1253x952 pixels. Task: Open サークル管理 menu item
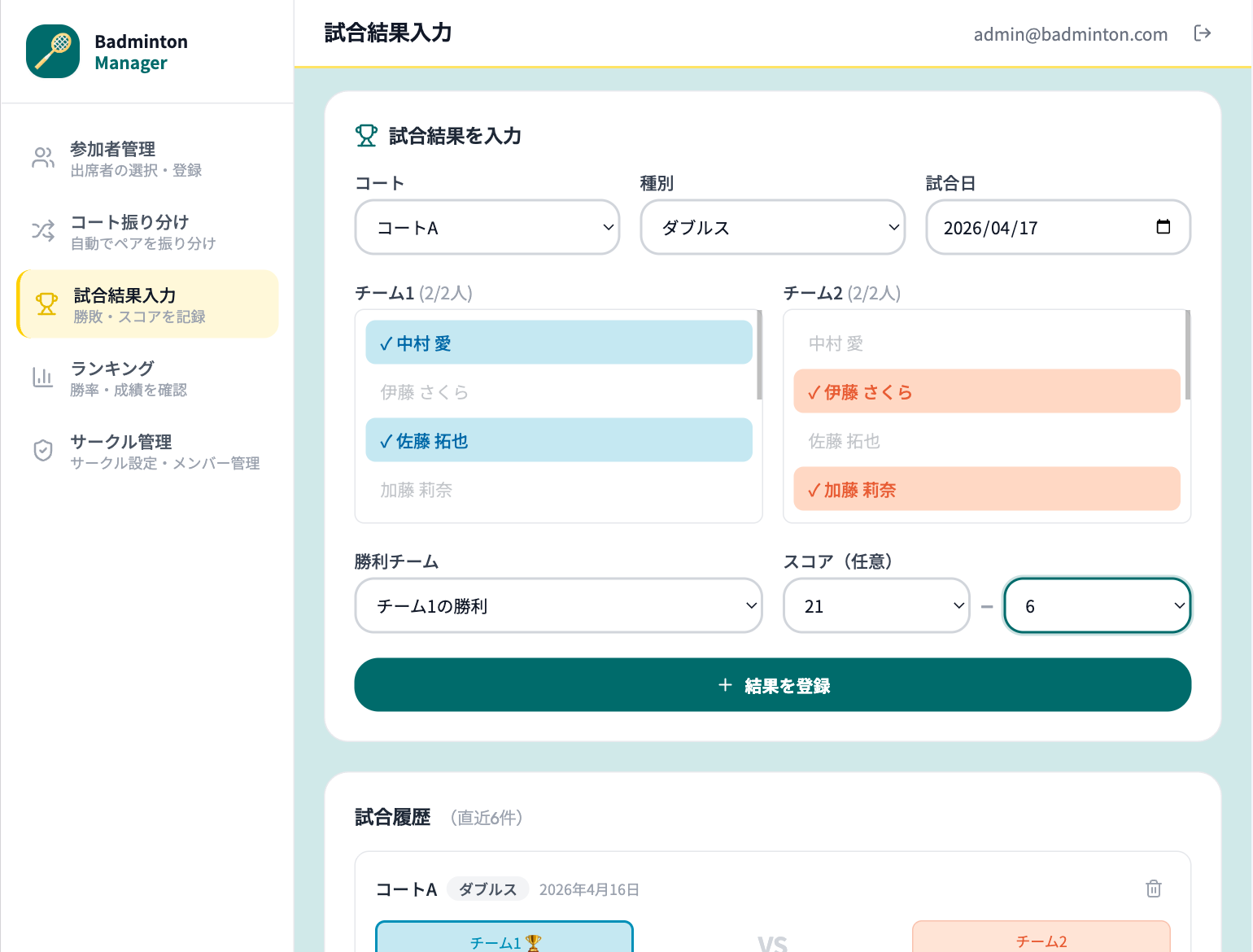(147, 451)
